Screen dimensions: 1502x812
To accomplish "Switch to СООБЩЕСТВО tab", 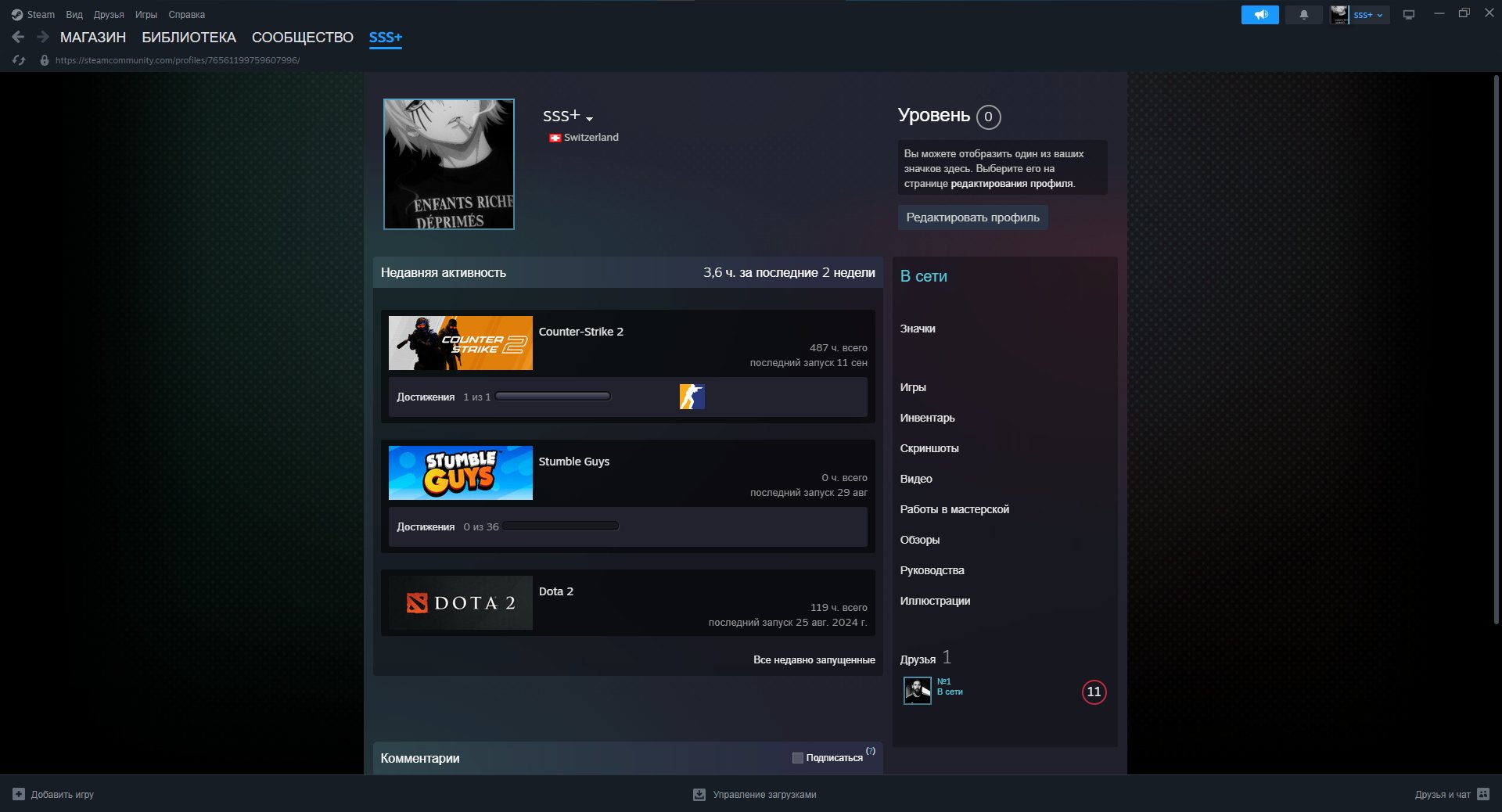I will (x=303, y=38).
